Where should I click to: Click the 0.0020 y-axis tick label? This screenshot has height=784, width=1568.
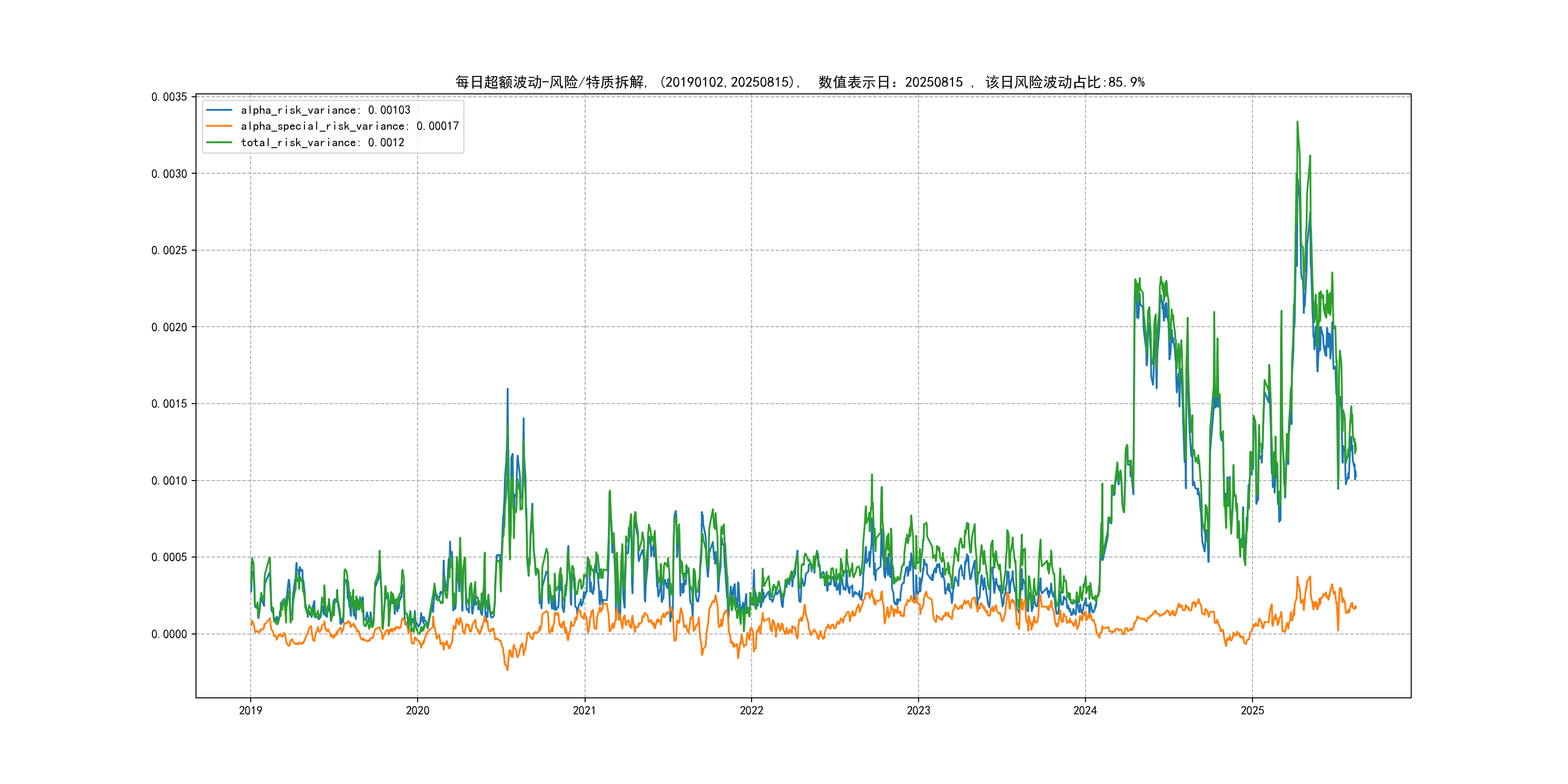[x=169, y=327]
